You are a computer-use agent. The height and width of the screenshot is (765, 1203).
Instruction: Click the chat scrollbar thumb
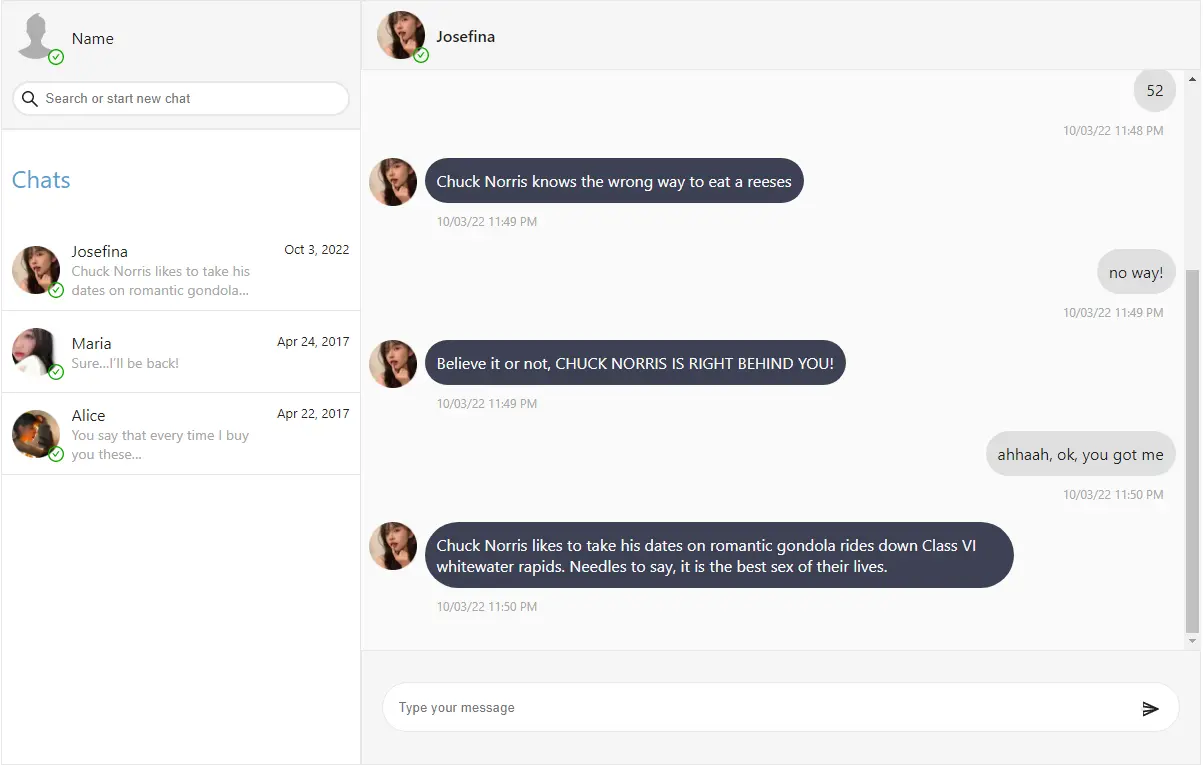[1192, 450]
